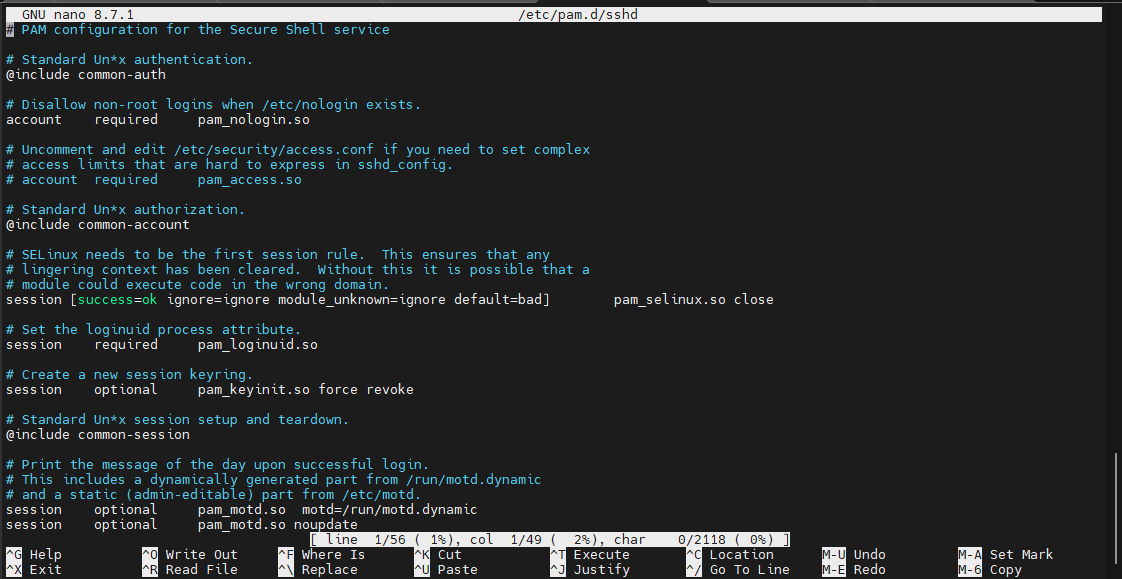Click the pam_nologin.so text
The height and width of the screenshot is (579, 1122).
point(254,120)
